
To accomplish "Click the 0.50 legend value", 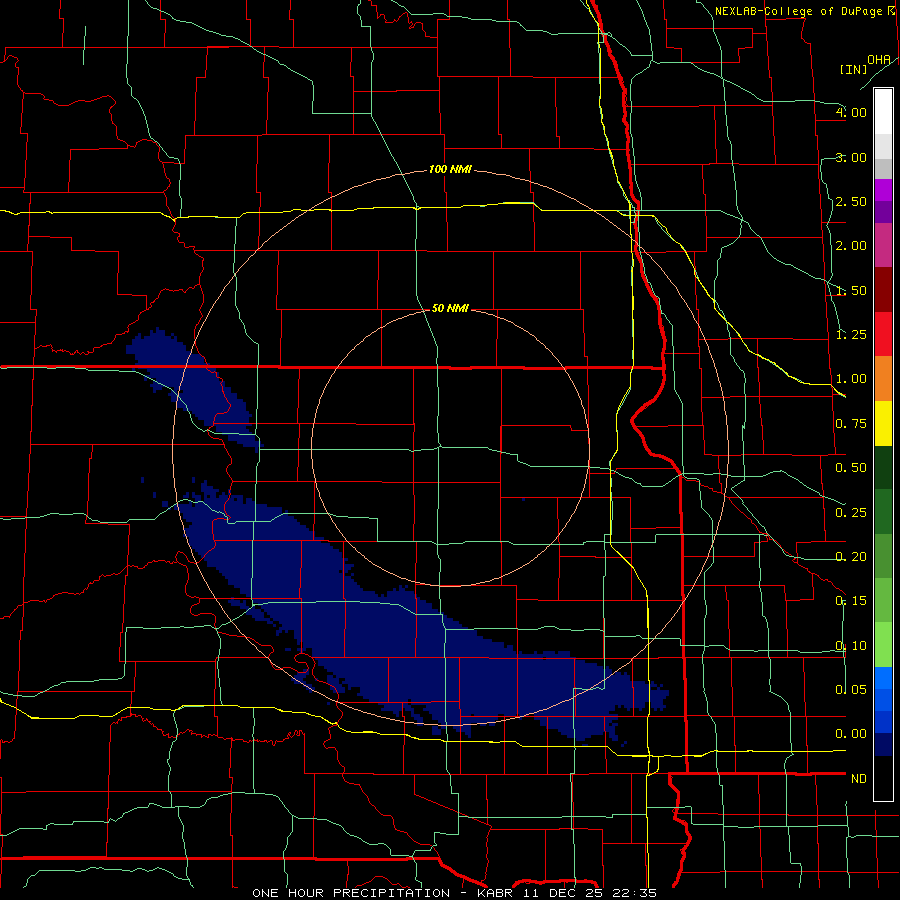I will (x=851, y=468).
